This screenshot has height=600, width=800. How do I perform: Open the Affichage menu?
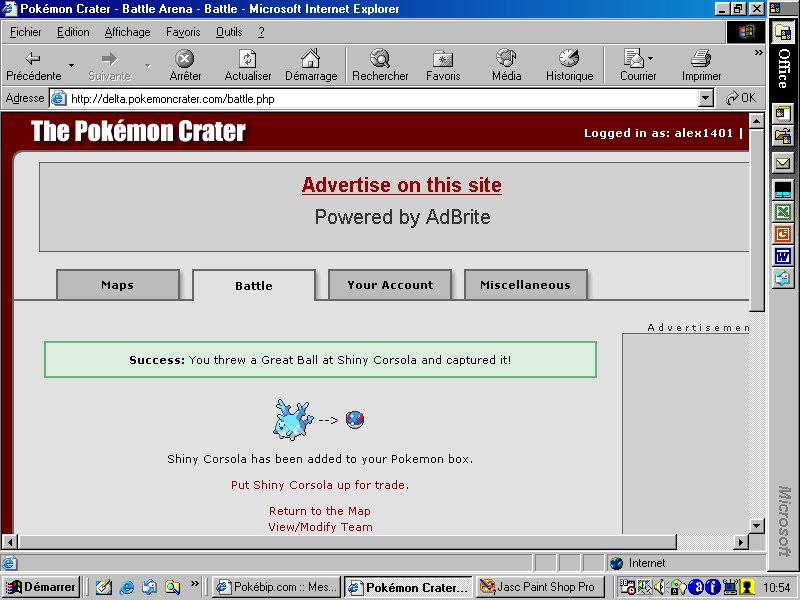[127, 32]
